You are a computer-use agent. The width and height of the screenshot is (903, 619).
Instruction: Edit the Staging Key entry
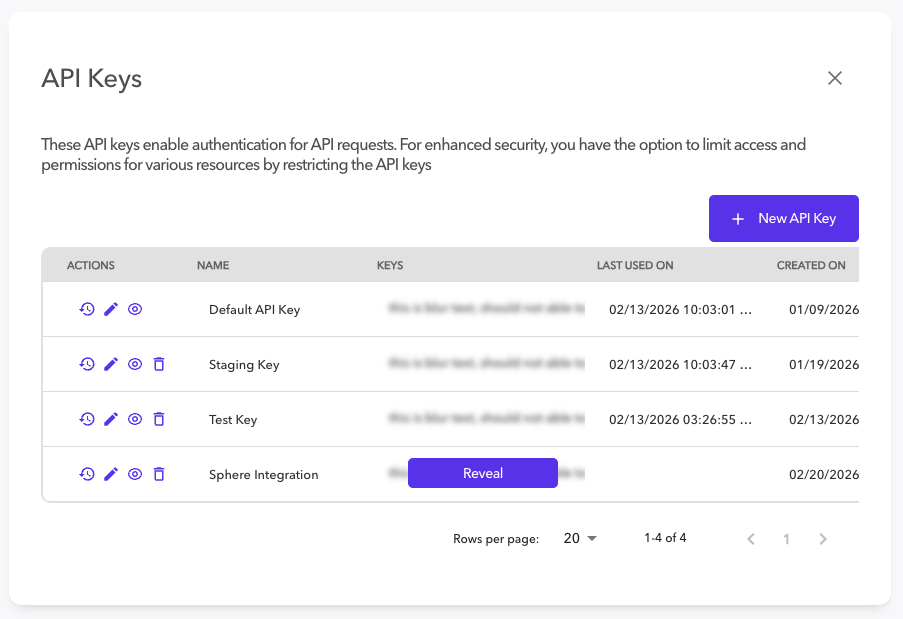[x=111, y=365]
